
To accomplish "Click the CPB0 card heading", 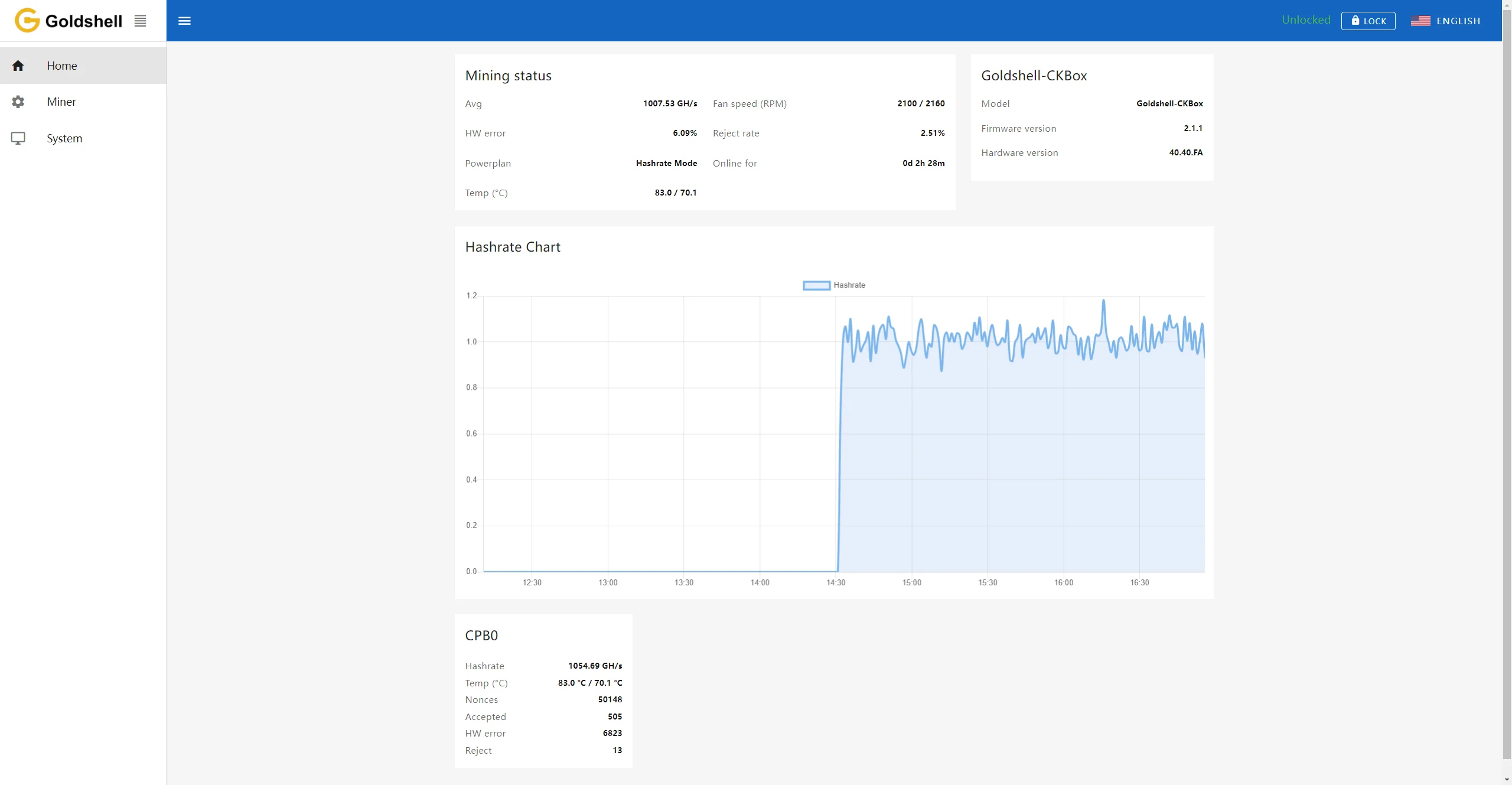I will click(x=481, y=636).
